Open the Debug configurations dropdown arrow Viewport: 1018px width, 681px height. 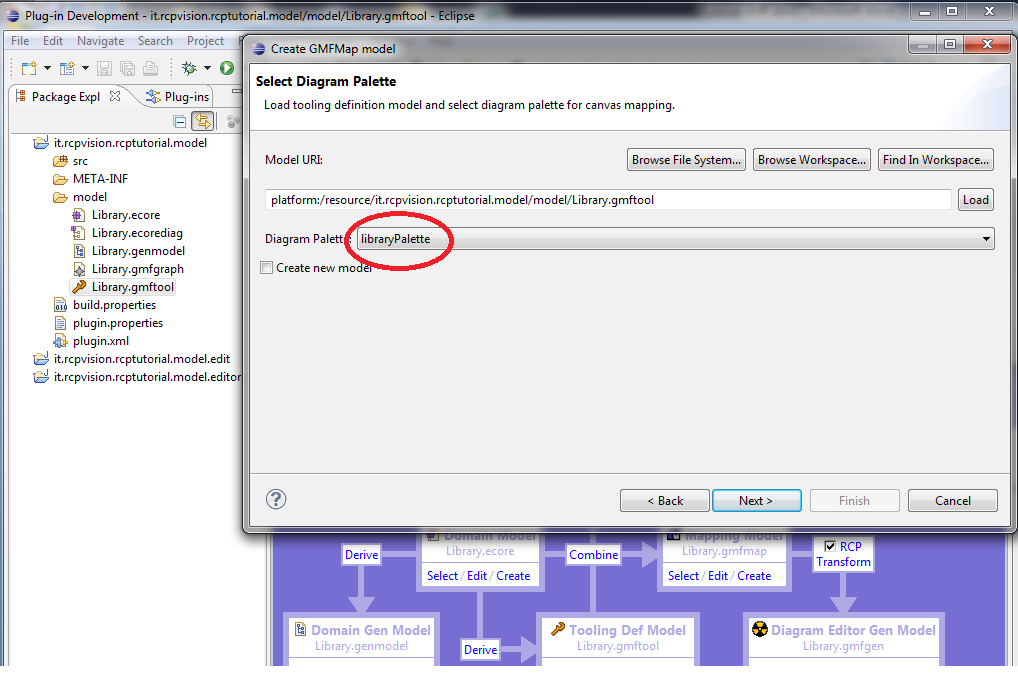coord(207,68)
